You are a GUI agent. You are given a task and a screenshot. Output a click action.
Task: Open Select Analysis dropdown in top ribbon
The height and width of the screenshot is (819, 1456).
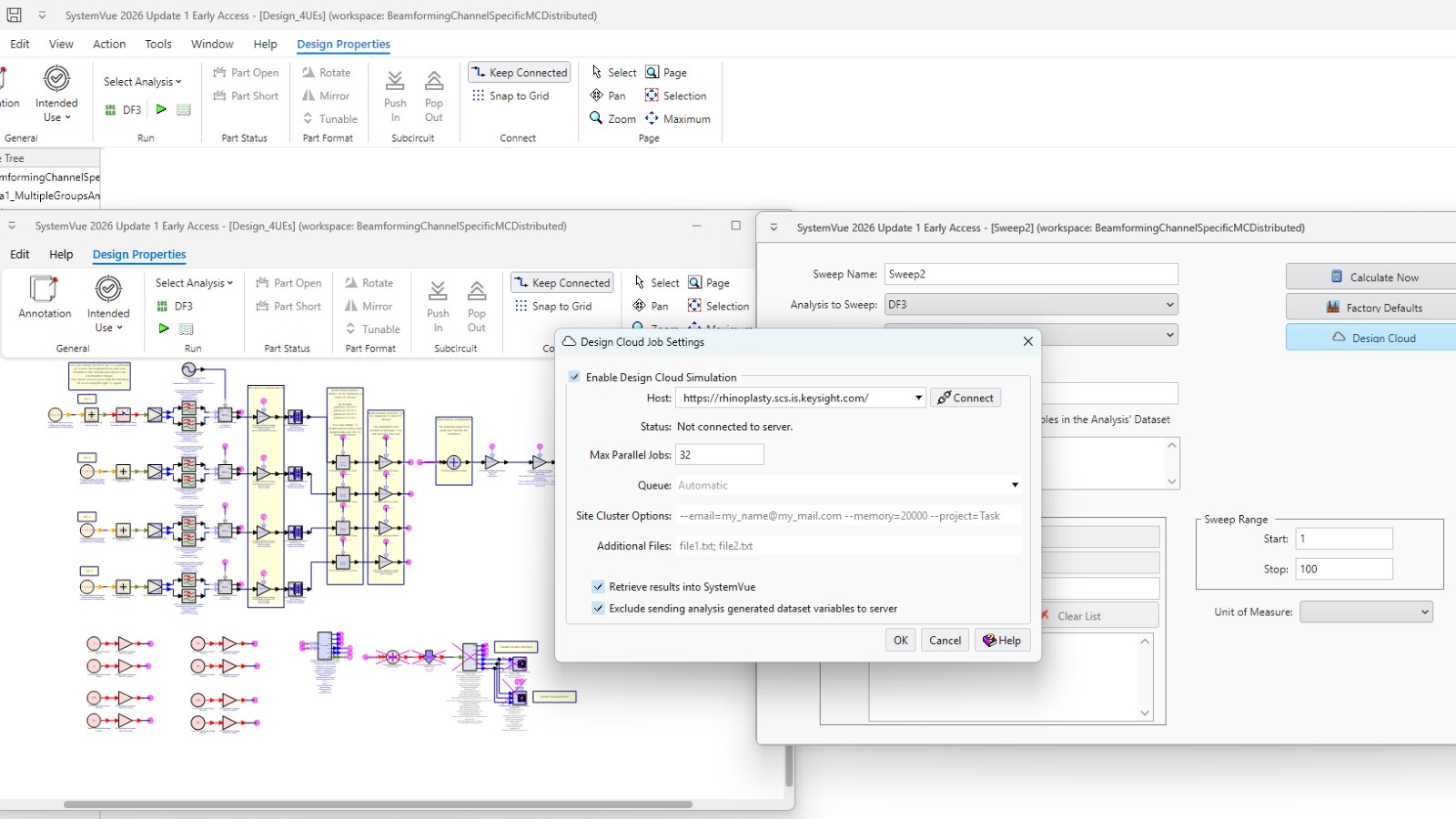coord(143,82)
